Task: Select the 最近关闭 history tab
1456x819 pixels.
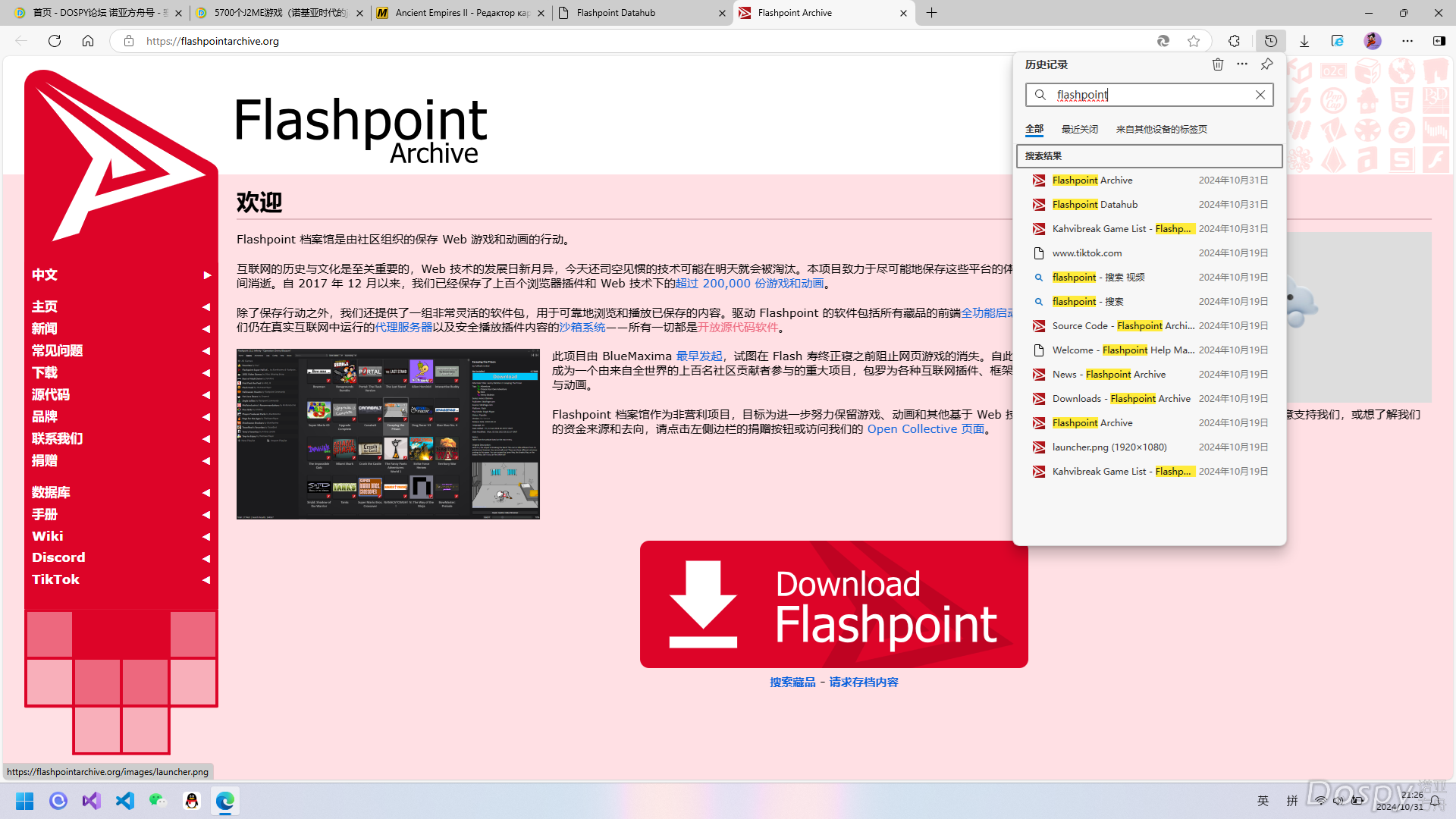Action: [1080, 129]
